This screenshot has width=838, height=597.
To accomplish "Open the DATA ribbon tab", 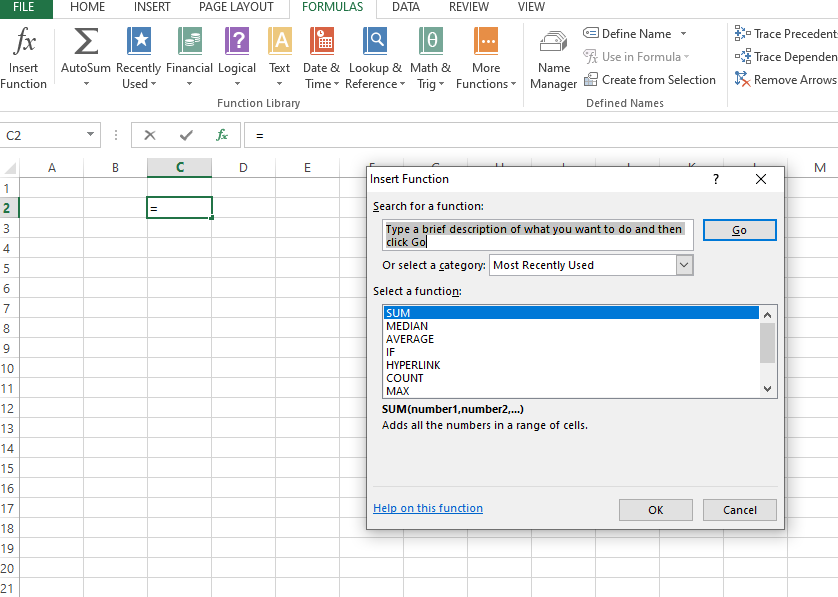I will pos(405,7).
